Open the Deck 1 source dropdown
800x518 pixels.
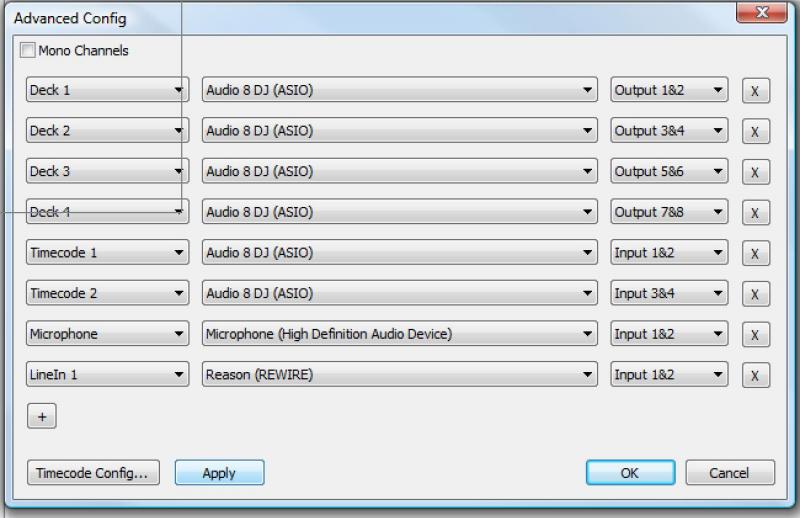107,90
